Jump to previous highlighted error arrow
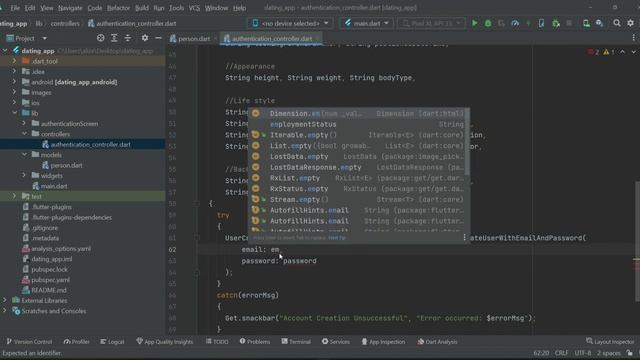 [622, 52]
